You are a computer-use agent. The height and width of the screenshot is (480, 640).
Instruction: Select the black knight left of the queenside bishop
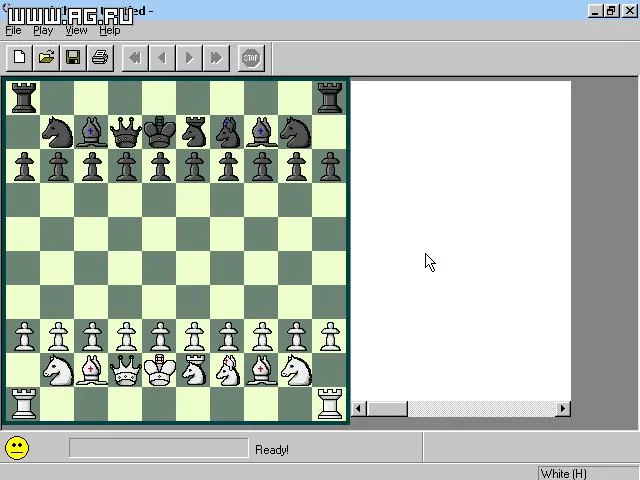coord(58,132)
